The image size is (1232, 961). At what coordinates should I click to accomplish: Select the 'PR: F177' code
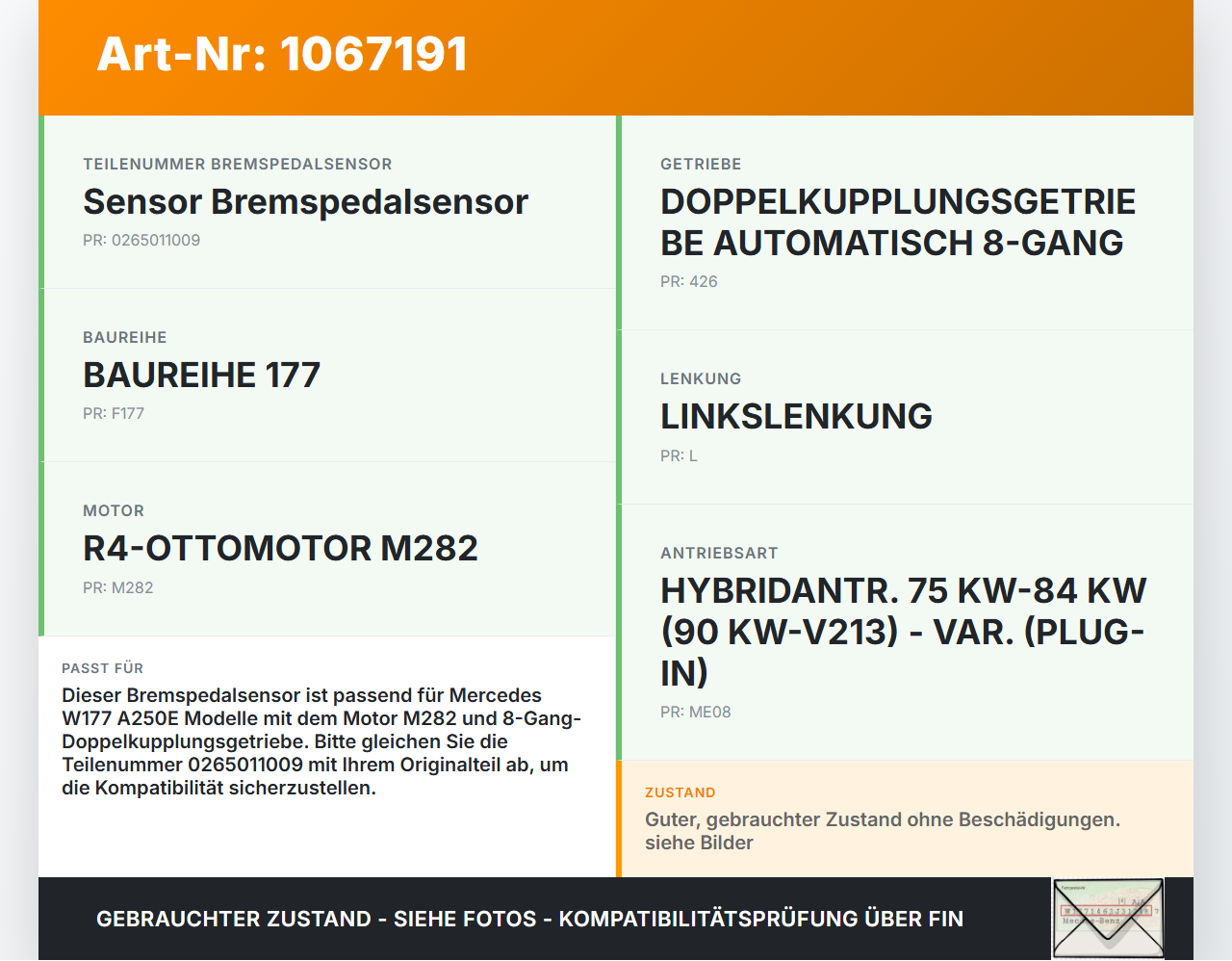(114, 414)
